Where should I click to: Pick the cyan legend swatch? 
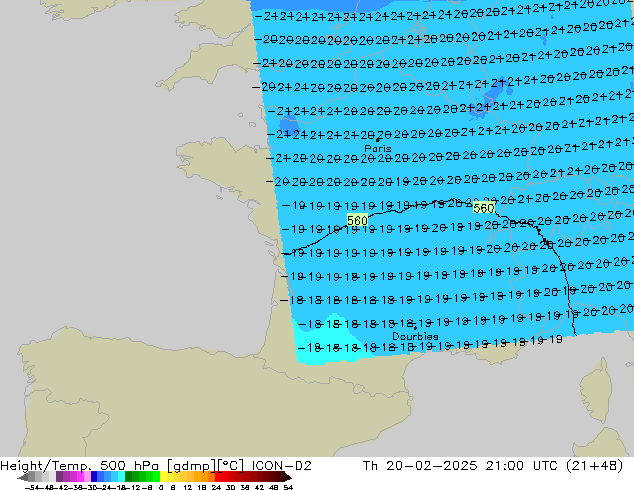[x=122, y=477]
